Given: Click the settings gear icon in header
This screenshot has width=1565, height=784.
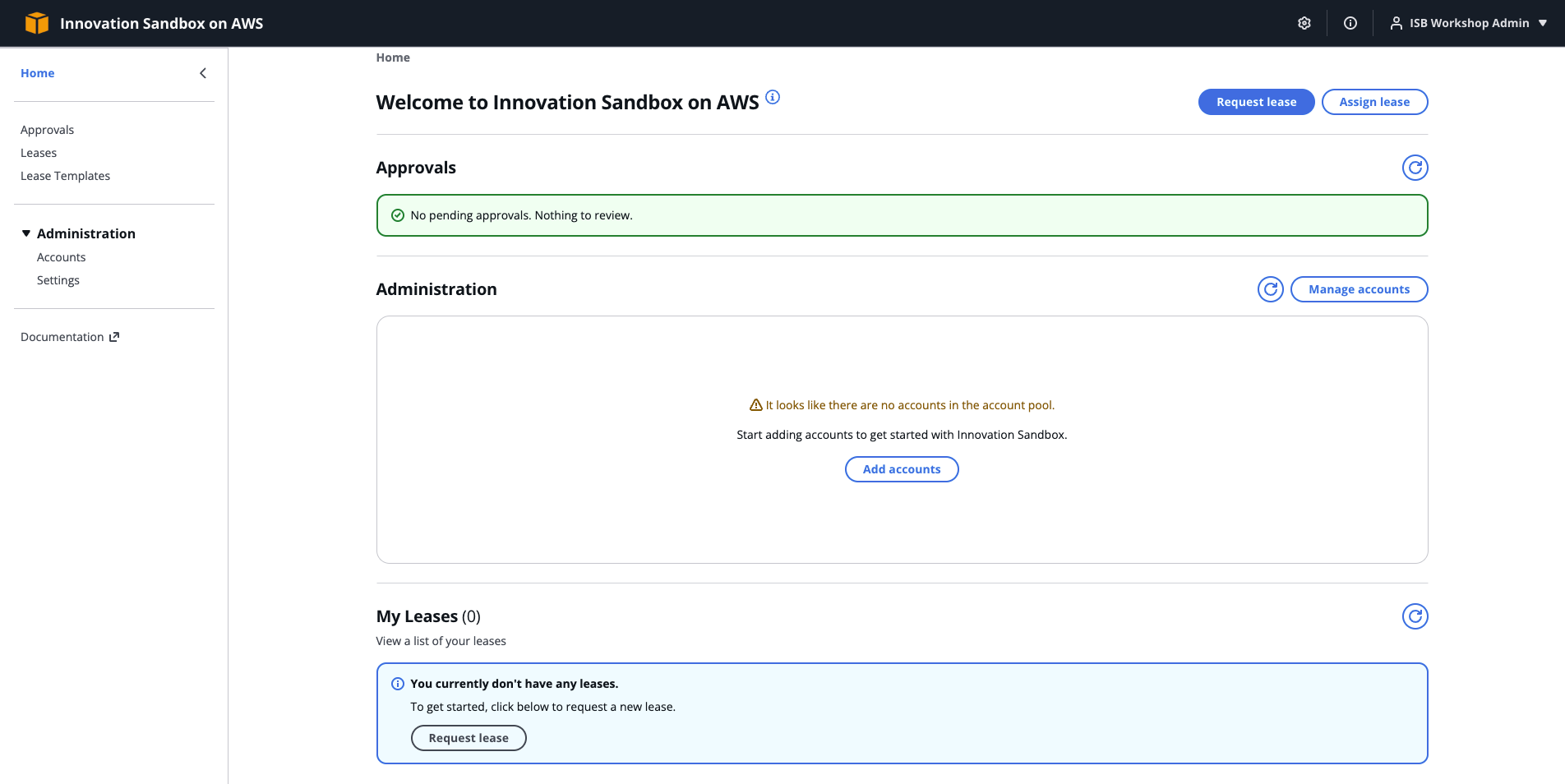Looking at the screenshot, I should coord(1304,23).
